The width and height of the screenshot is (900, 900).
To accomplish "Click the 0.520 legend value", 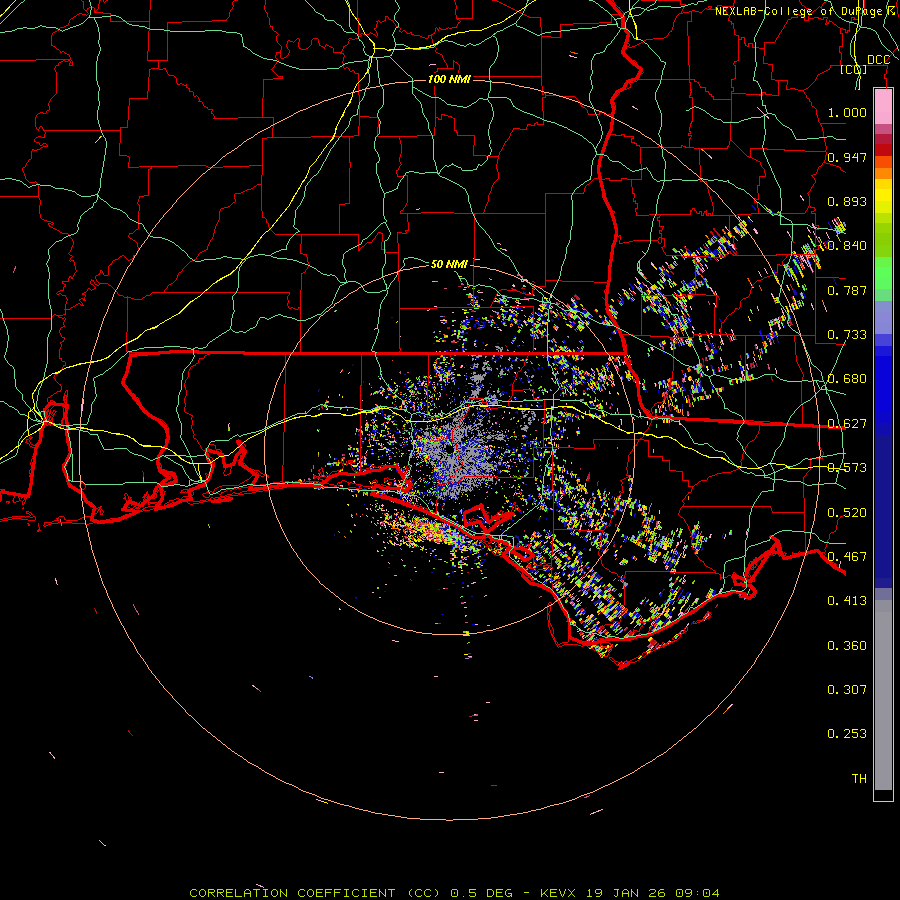I will [x=847, y=513].
